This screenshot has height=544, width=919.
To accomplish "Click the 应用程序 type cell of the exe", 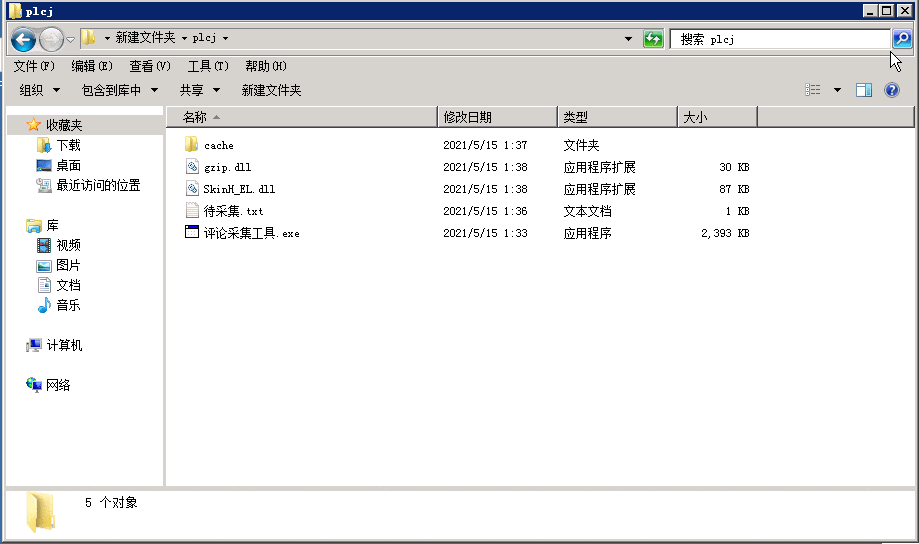I will pos(587,233).
